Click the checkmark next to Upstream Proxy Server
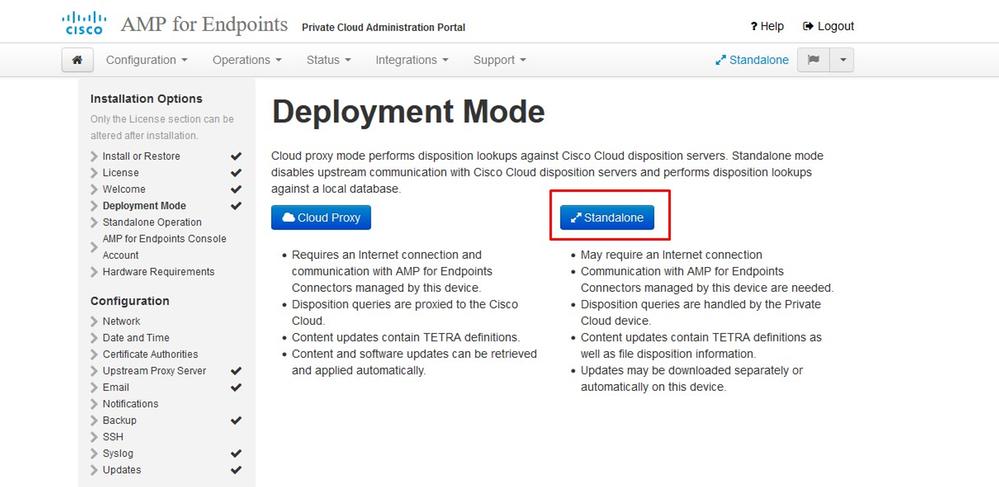Viewport: 999px width, 487px height. (236, 371)
